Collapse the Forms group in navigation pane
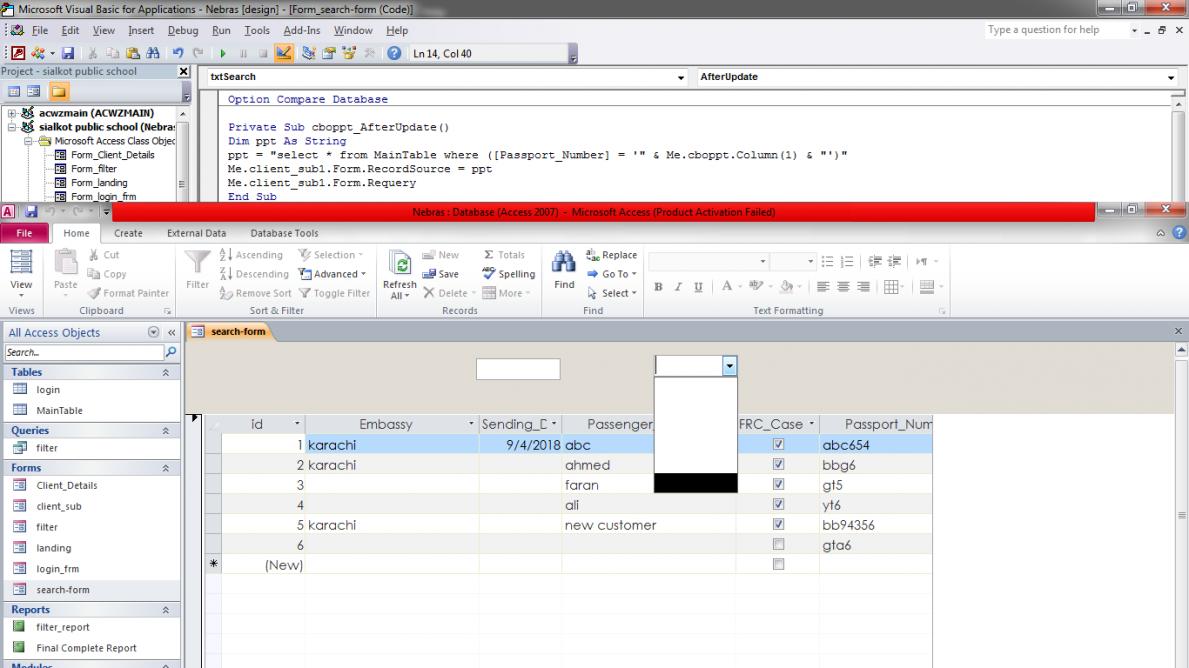Screen dimensions: 1189x668 tap(165, 468)
